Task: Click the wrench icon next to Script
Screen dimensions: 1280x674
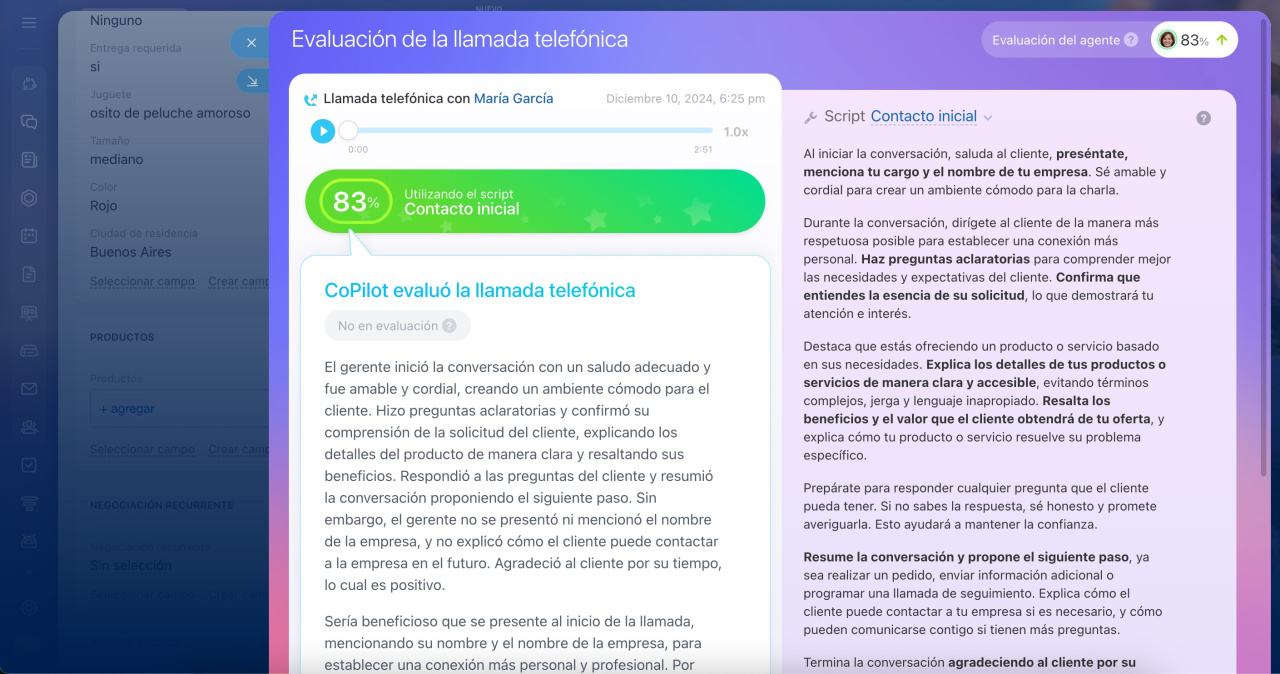Action: pos(811,118)
